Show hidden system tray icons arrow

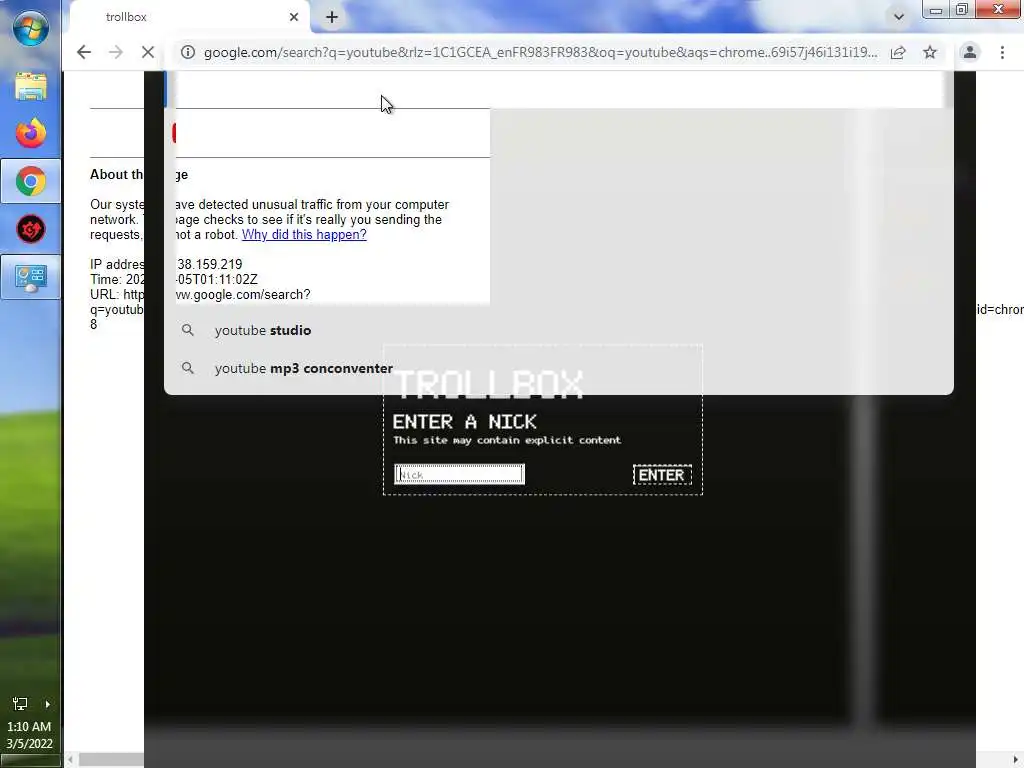coord(47,704)
